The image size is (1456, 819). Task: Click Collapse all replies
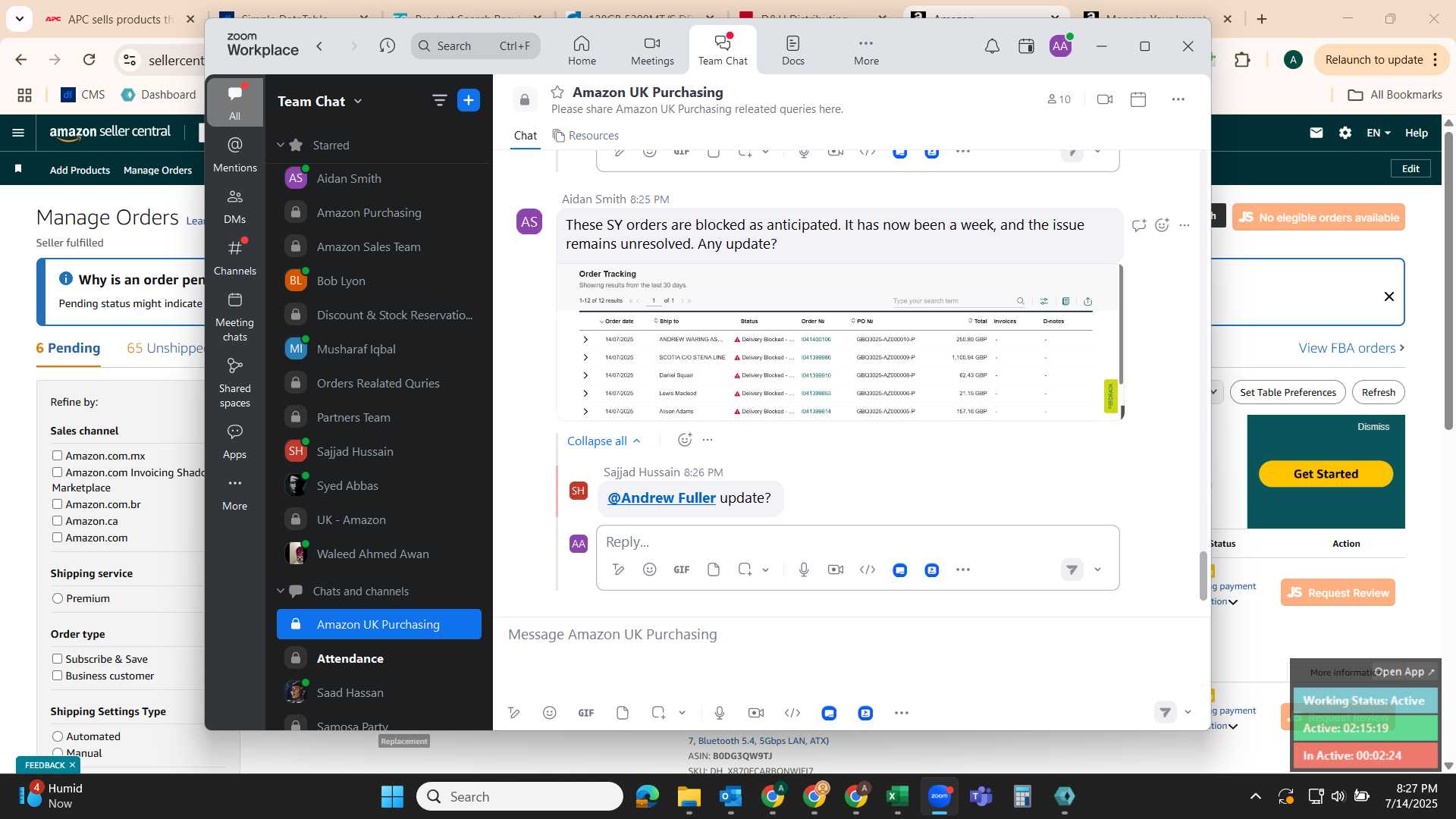604,441
